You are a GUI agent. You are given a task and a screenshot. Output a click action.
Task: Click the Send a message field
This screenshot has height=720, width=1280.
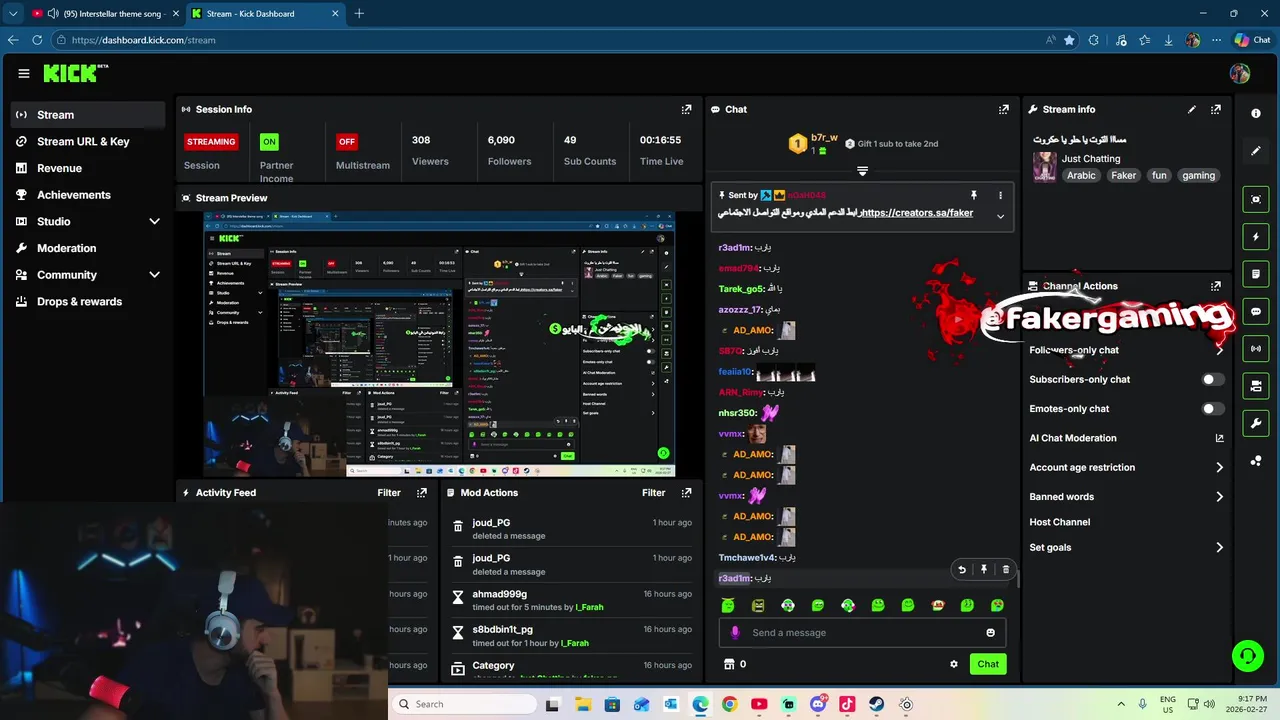click(862, 632)
